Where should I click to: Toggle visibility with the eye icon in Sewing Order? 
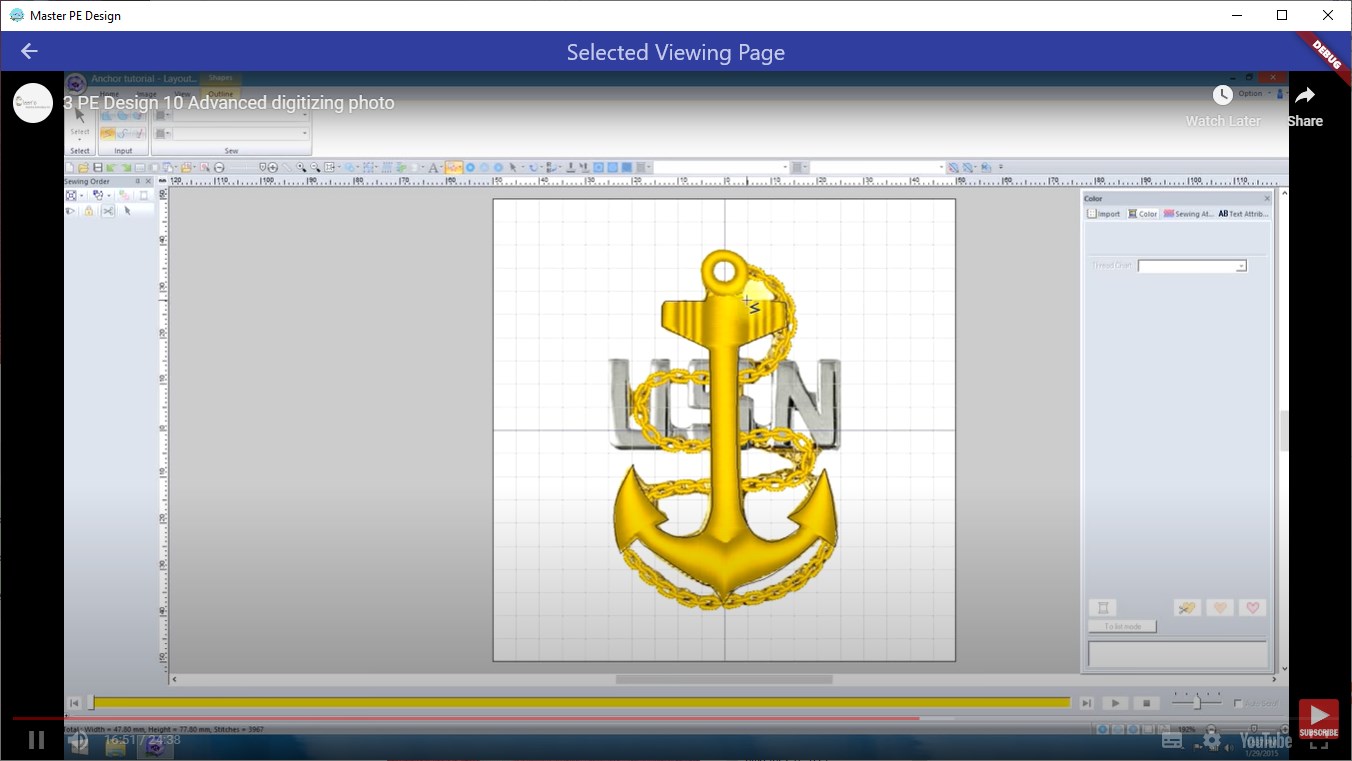70,210
